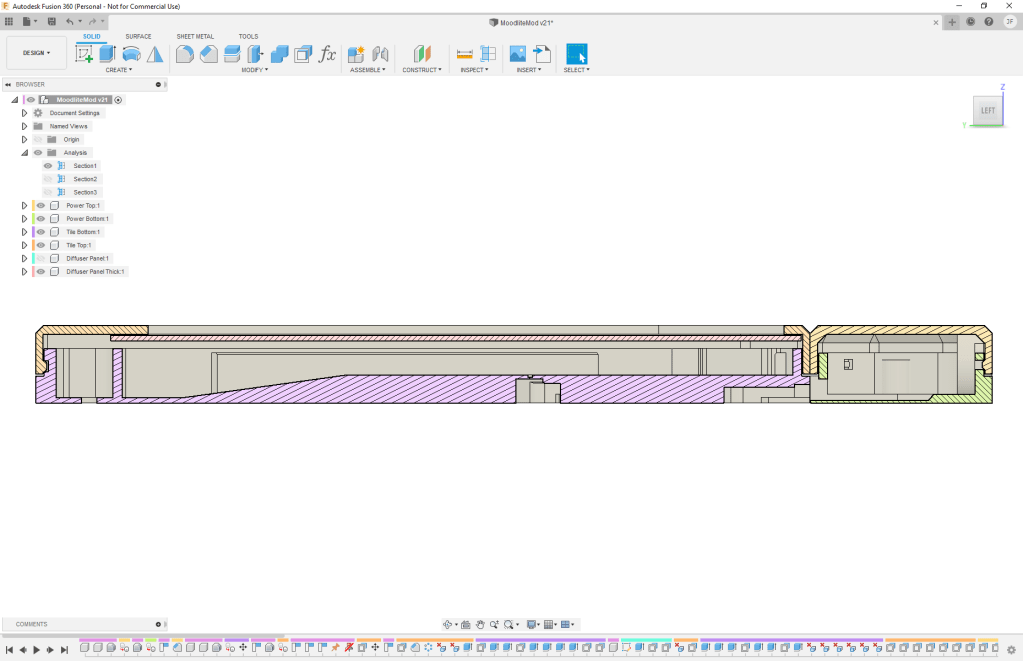
Task: Toggle visibility of Power Top:1 component
Action: tap(41, 205)
